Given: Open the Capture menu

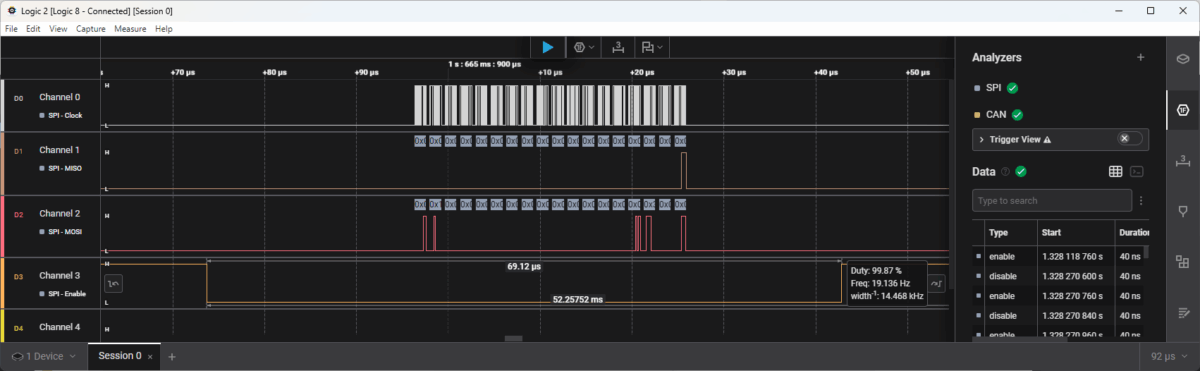Looking at the screenshot, I should click(x=91, y=29).
